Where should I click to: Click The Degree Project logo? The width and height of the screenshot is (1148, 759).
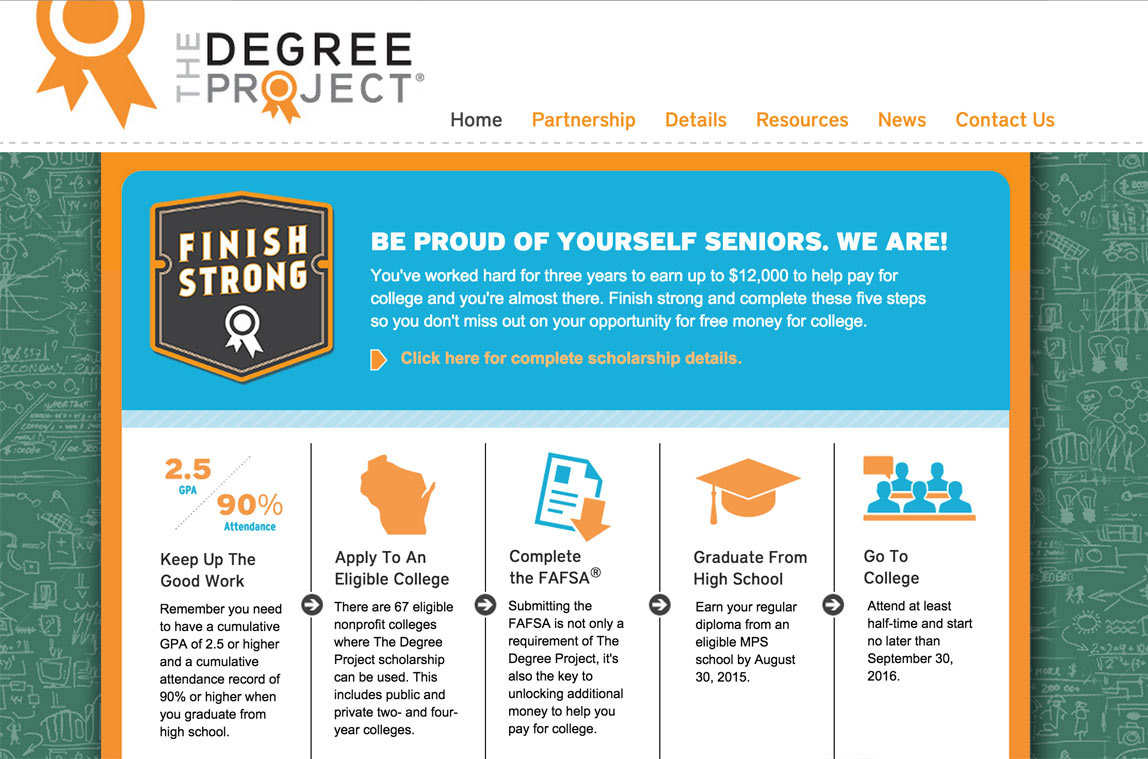[230, 64]
